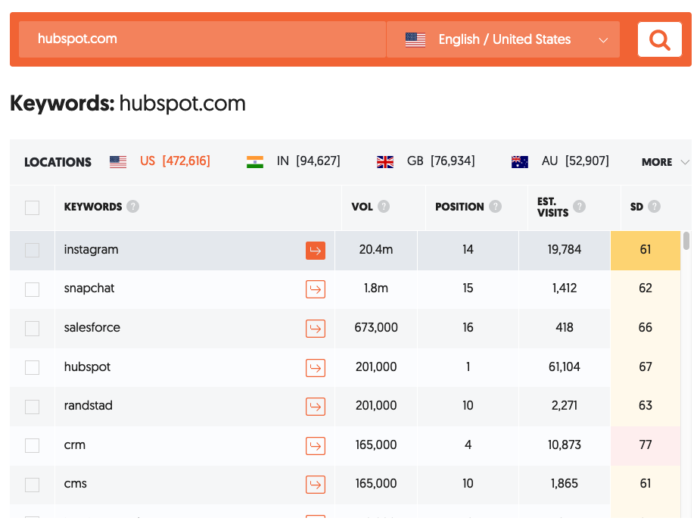Image resolution: width=700 pixels, height=524 pixels.
Task: Click the help icon next to POSITION
Action: click(495, 207)
